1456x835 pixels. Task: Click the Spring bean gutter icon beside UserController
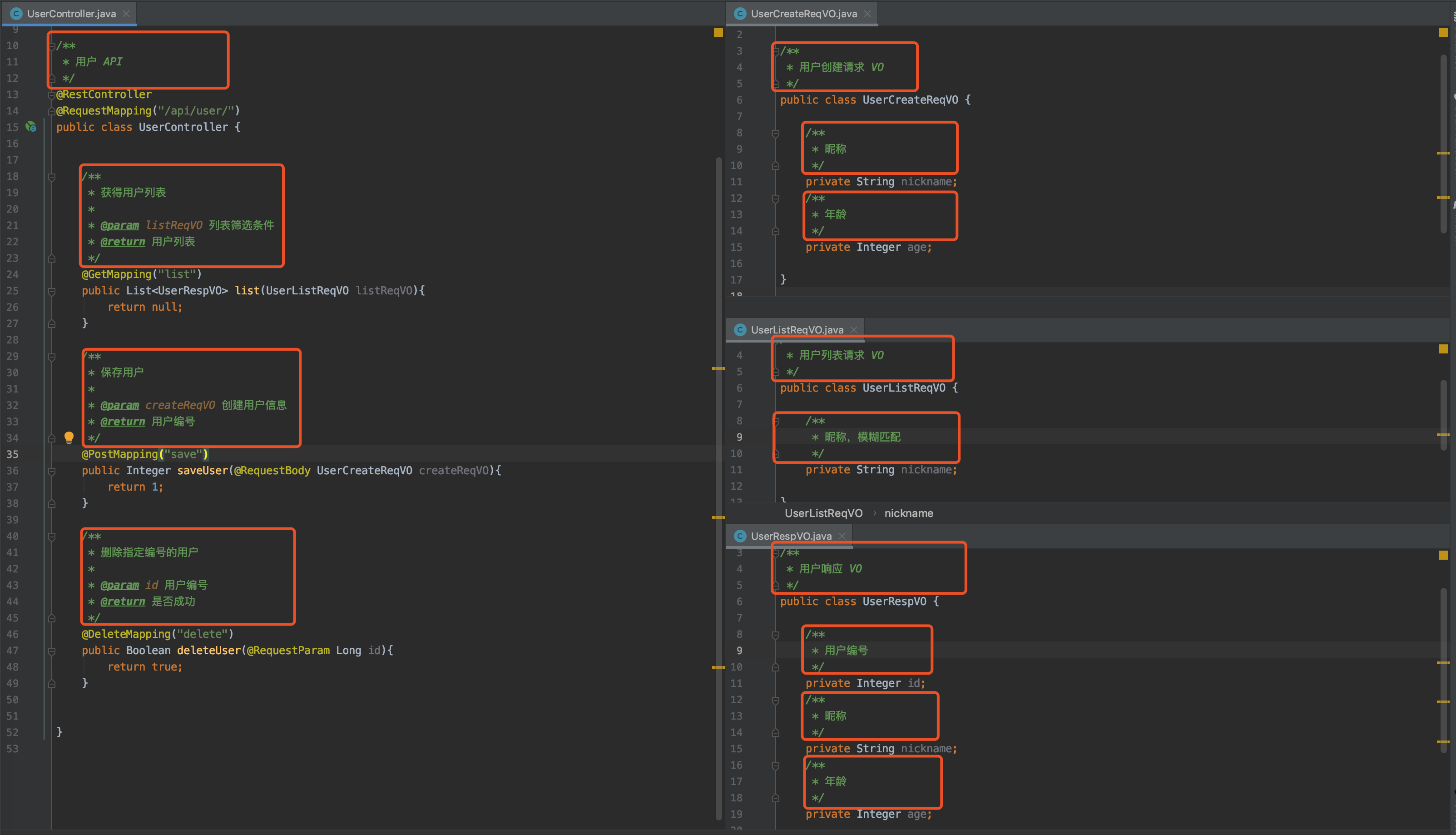(31, 127)
